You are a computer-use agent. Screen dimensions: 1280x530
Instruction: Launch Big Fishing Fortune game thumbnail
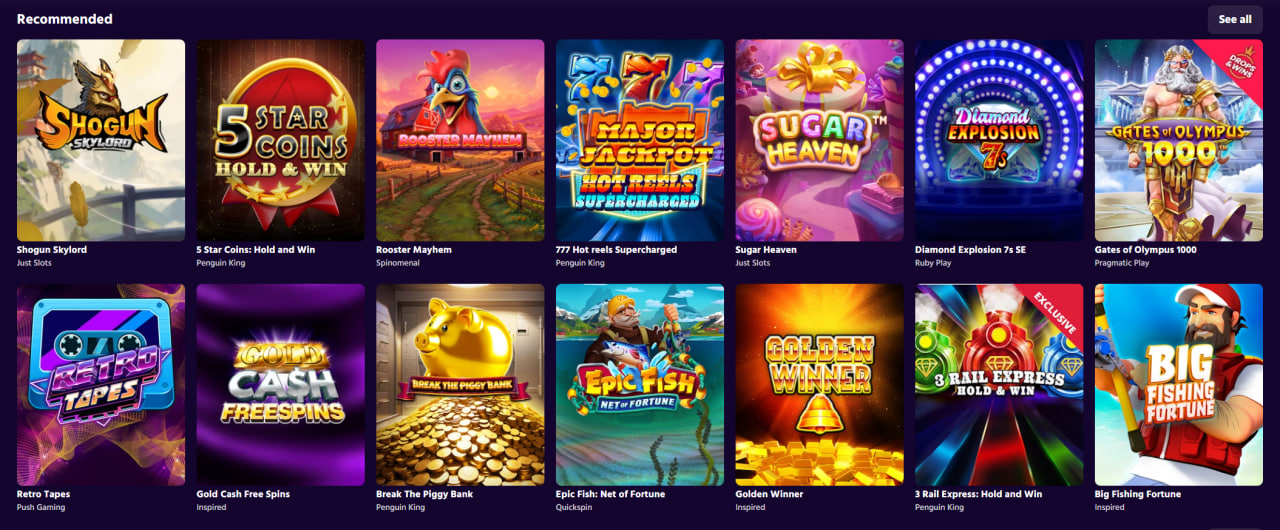pos(1179,385)
